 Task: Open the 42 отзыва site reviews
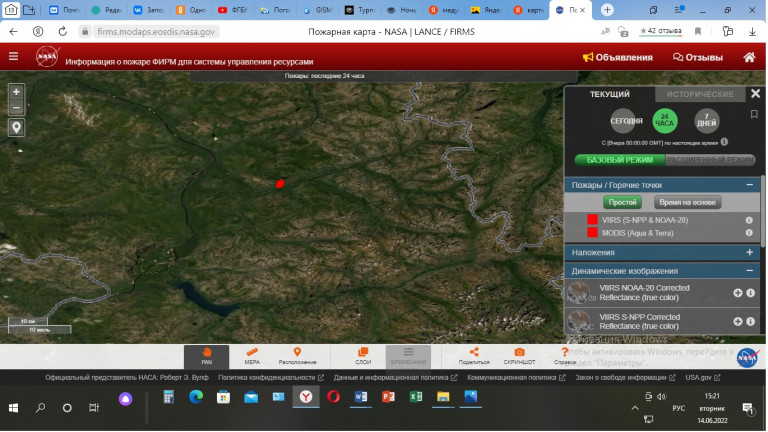(661, 31)
